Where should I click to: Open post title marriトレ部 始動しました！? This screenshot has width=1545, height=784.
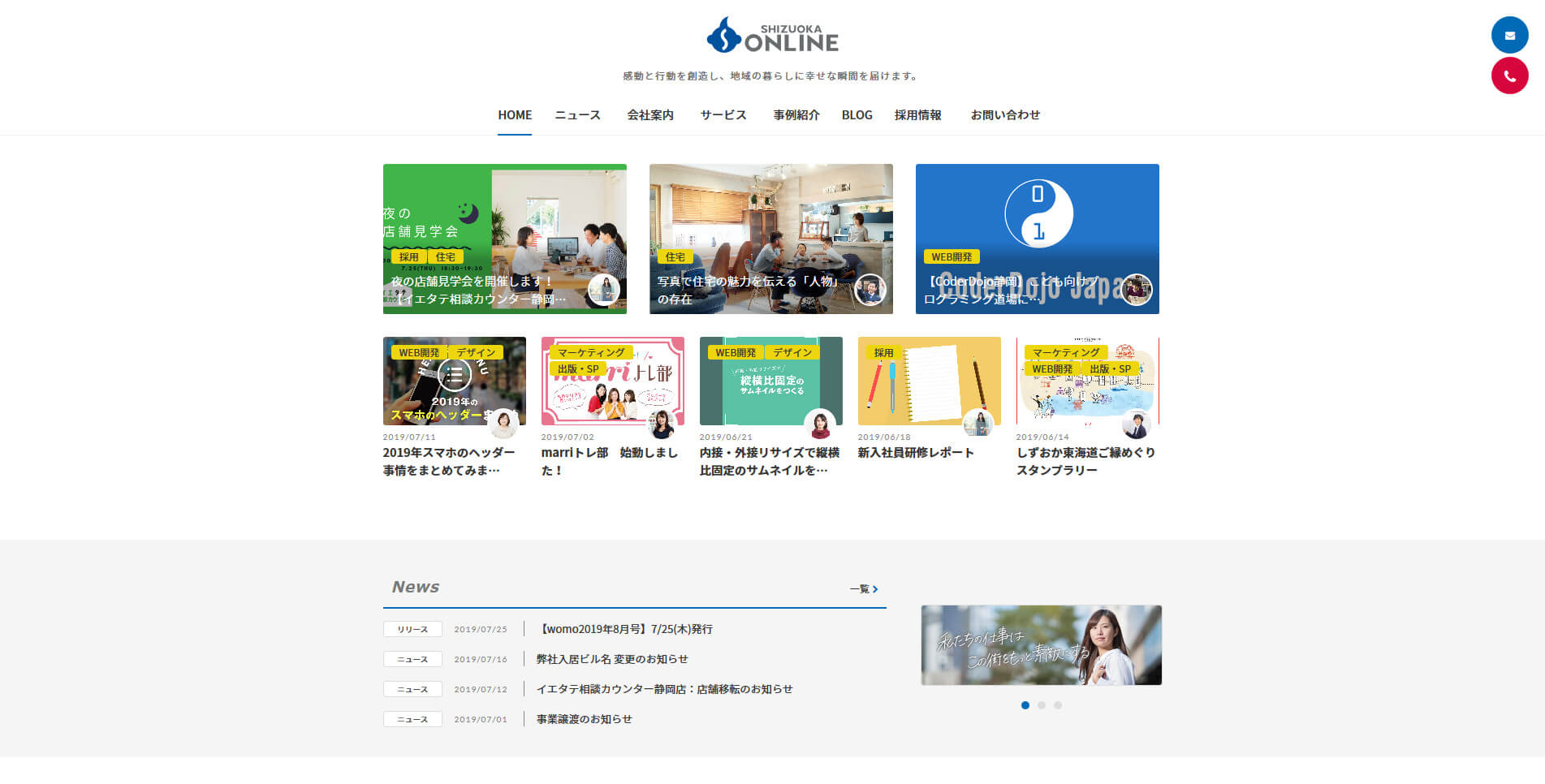[x=610, y=461]
